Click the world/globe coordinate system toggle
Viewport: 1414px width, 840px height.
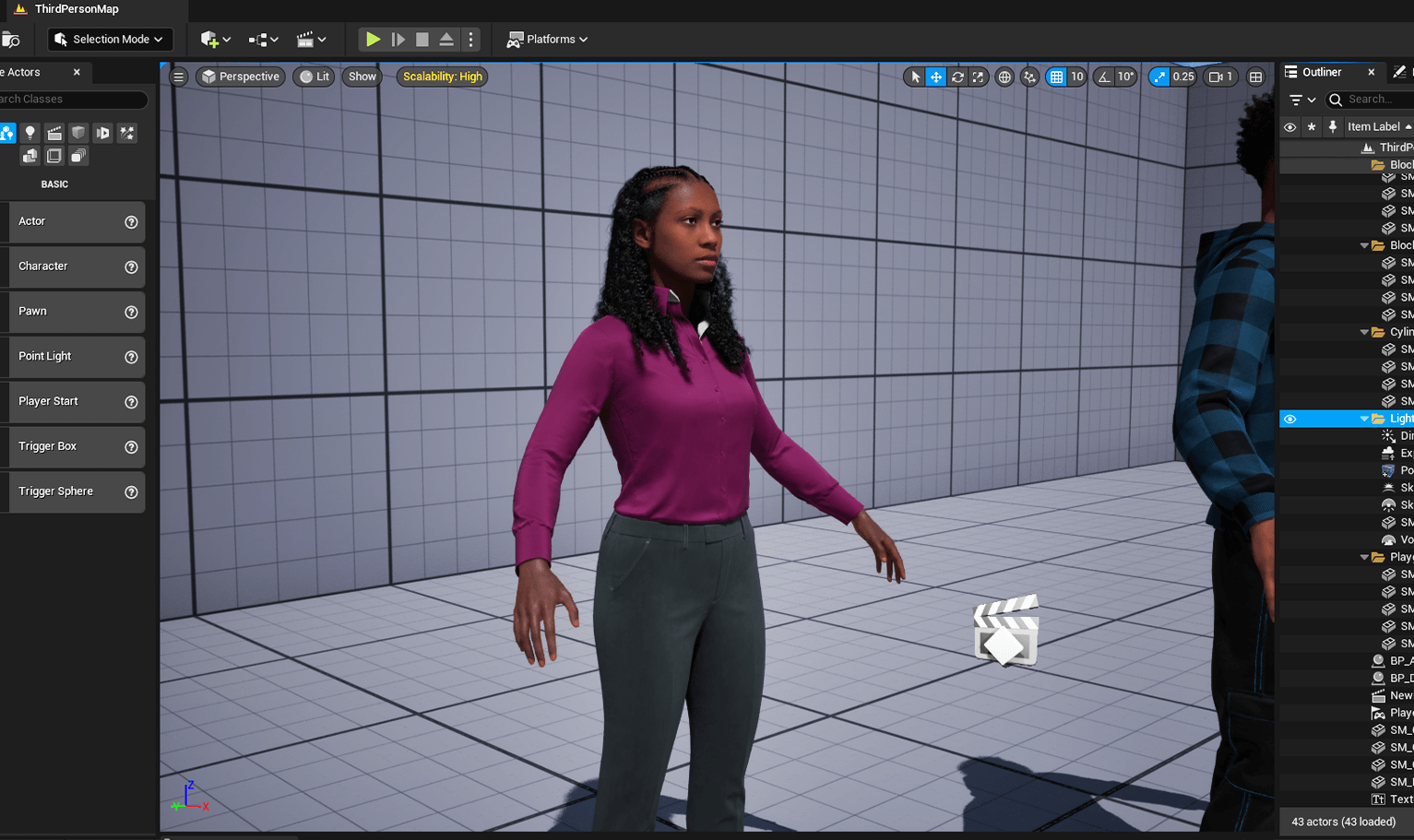click(x=1004, y=77)
